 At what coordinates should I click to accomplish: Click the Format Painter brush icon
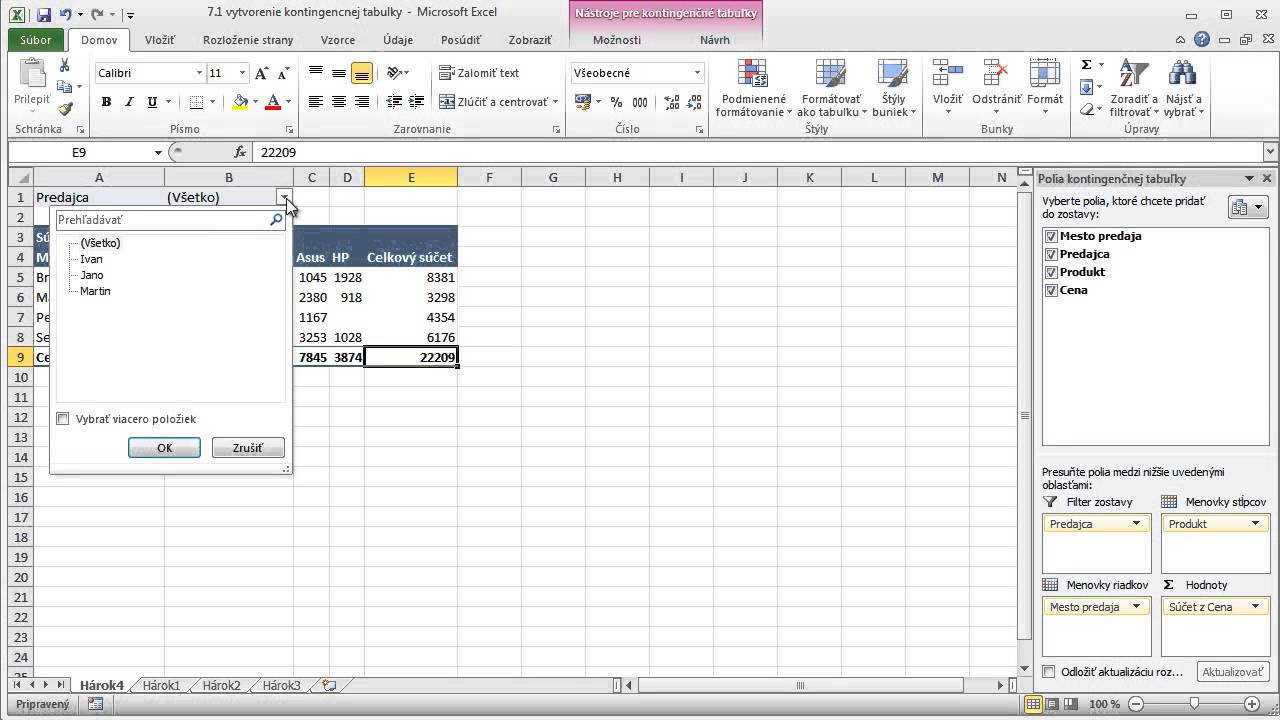(x=65, y=109)
